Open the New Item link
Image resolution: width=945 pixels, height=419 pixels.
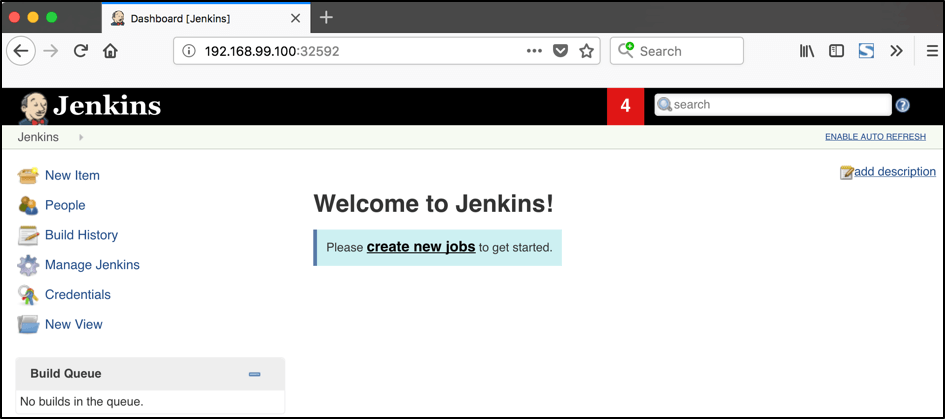click(72, 175)
